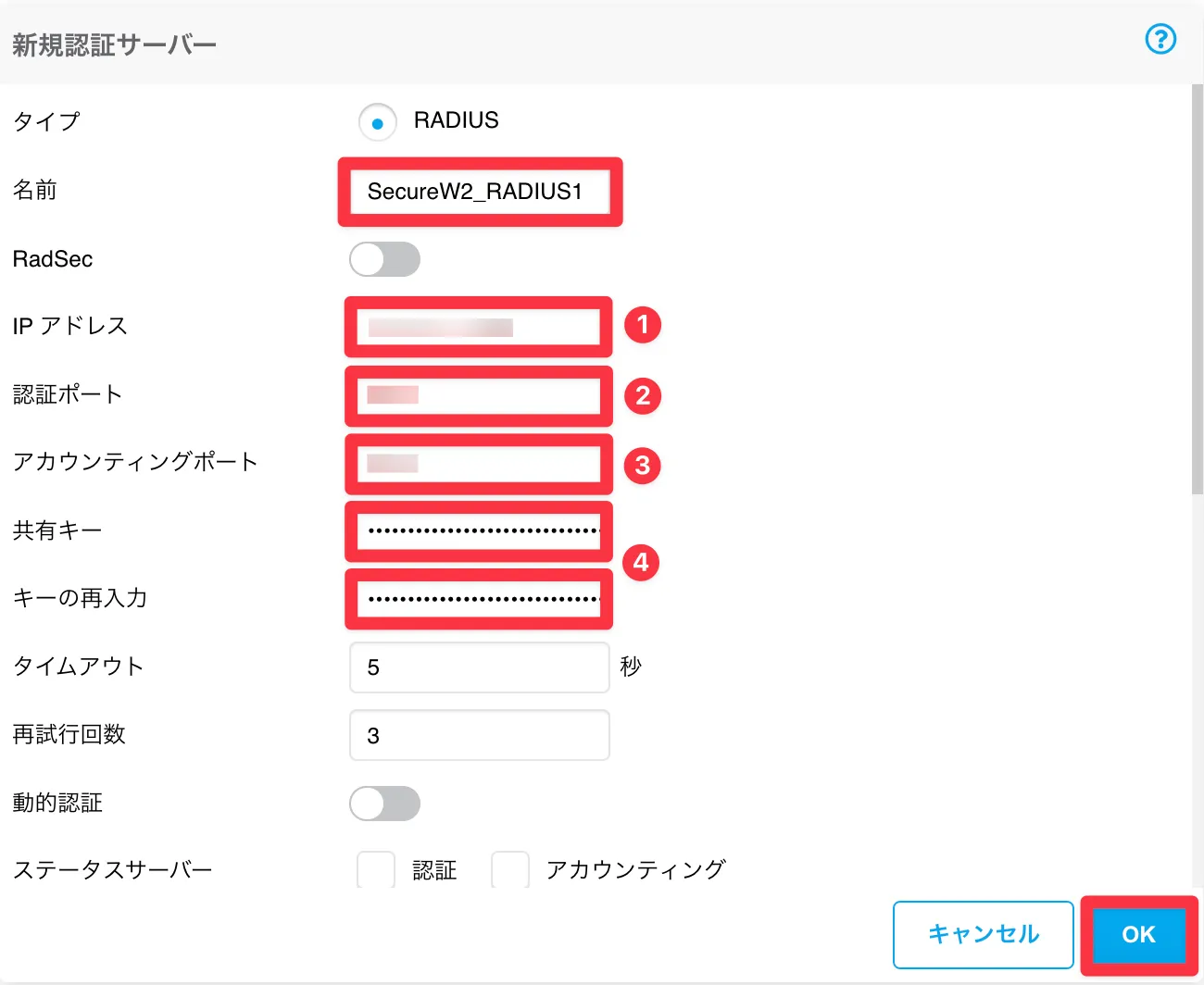The width and height of the screenshot is (1204, 985).
Task: Click the キーの再入力 password field
Action: point(479,599)
